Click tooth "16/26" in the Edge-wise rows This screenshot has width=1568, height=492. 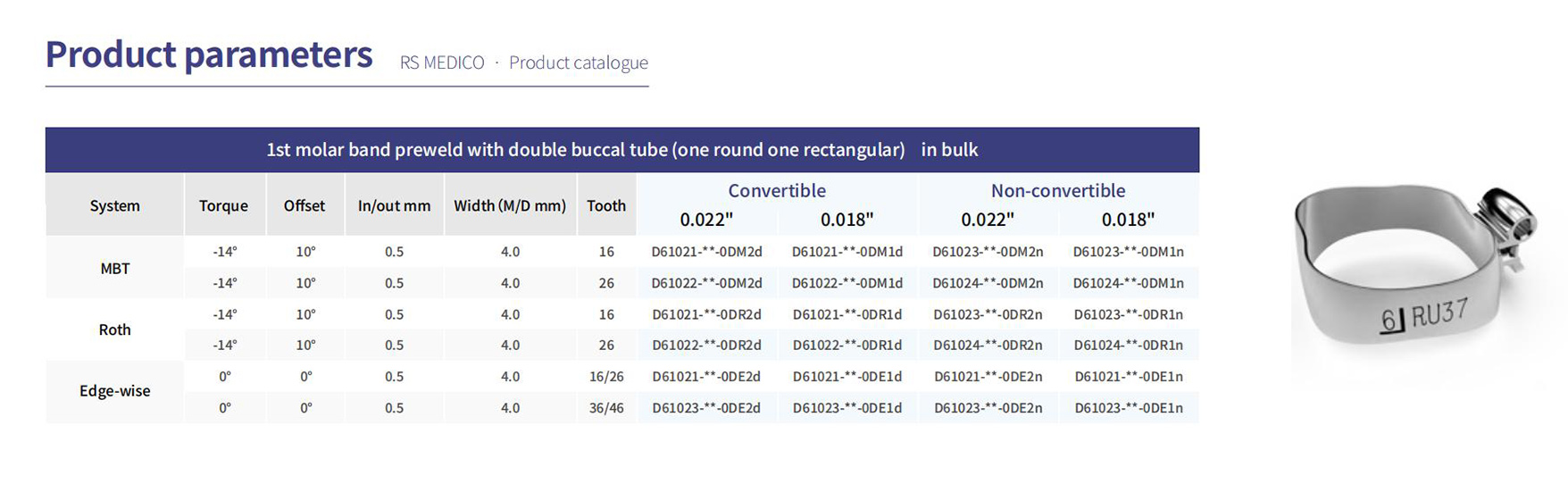click(606, 377)
